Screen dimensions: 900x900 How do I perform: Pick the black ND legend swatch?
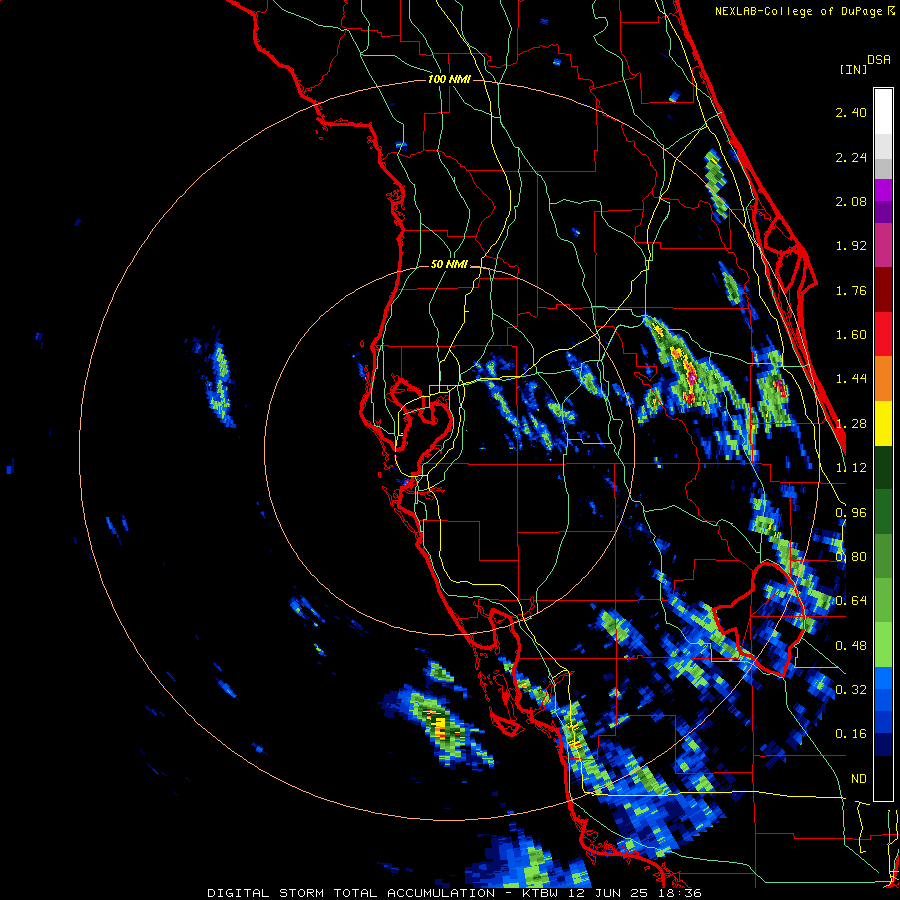(883, 778)
